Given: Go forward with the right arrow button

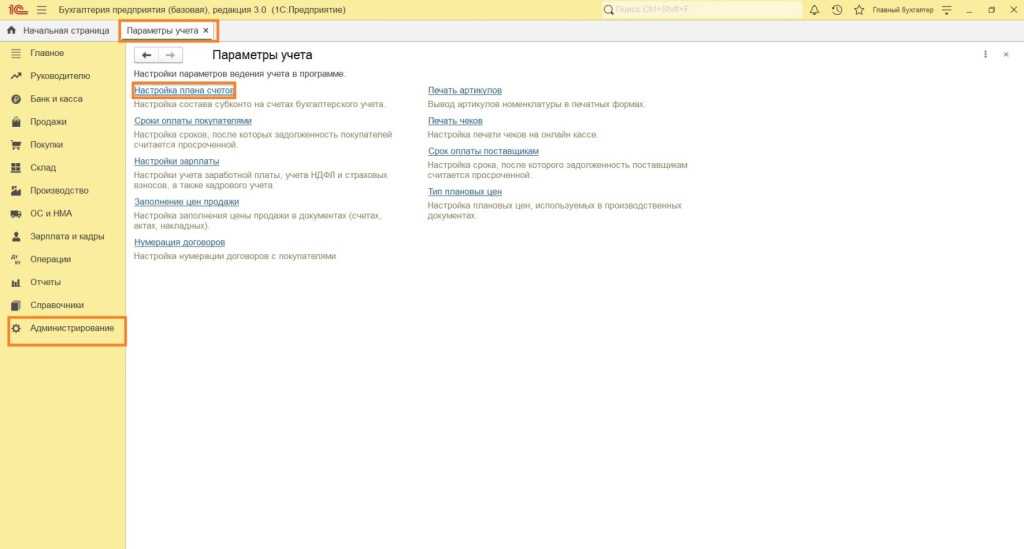Looking at the screenshot, I should pyautogui.click(x=170, y=55).
